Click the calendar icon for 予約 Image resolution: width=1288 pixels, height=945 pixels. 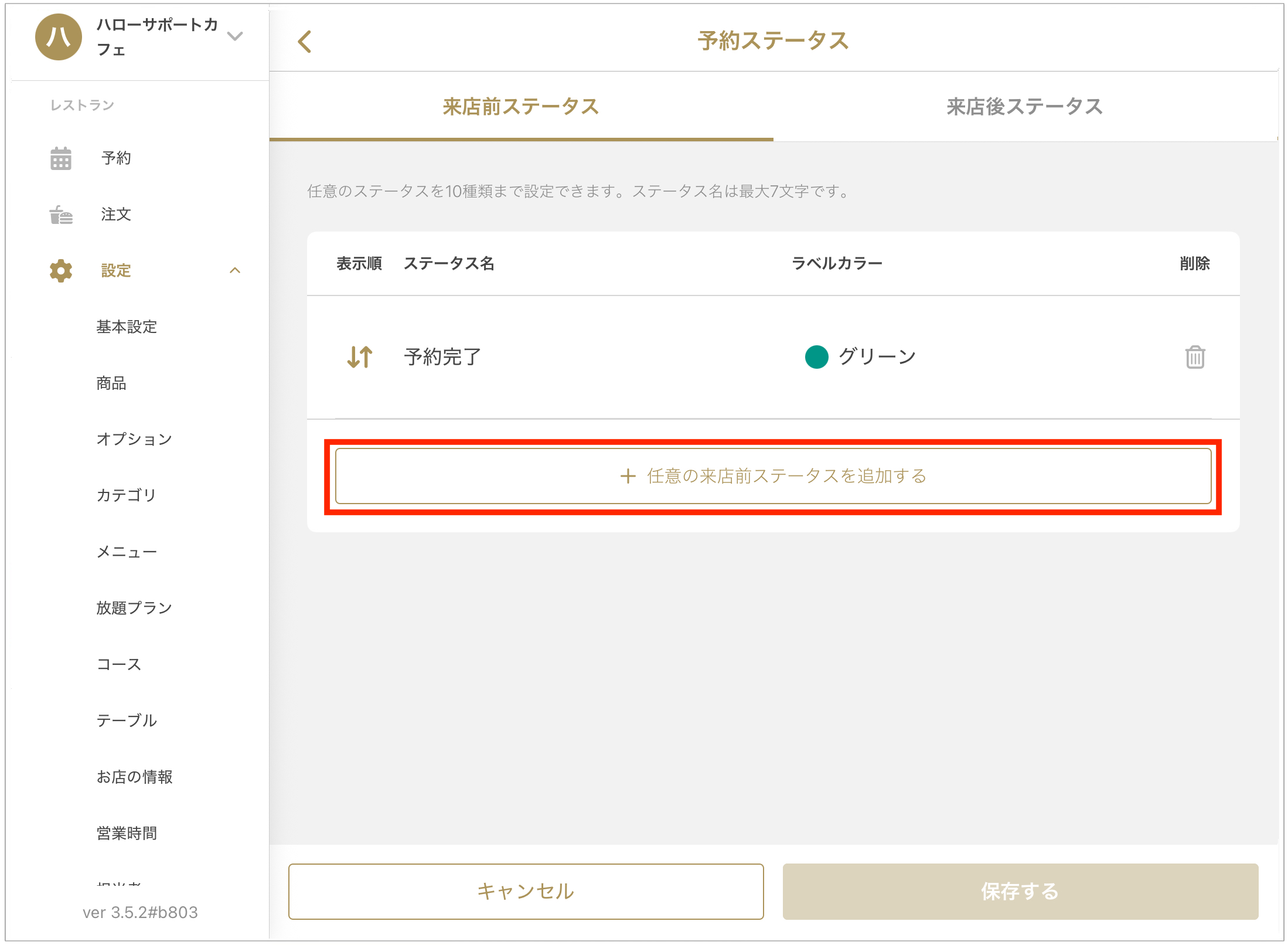click(61, 158)
